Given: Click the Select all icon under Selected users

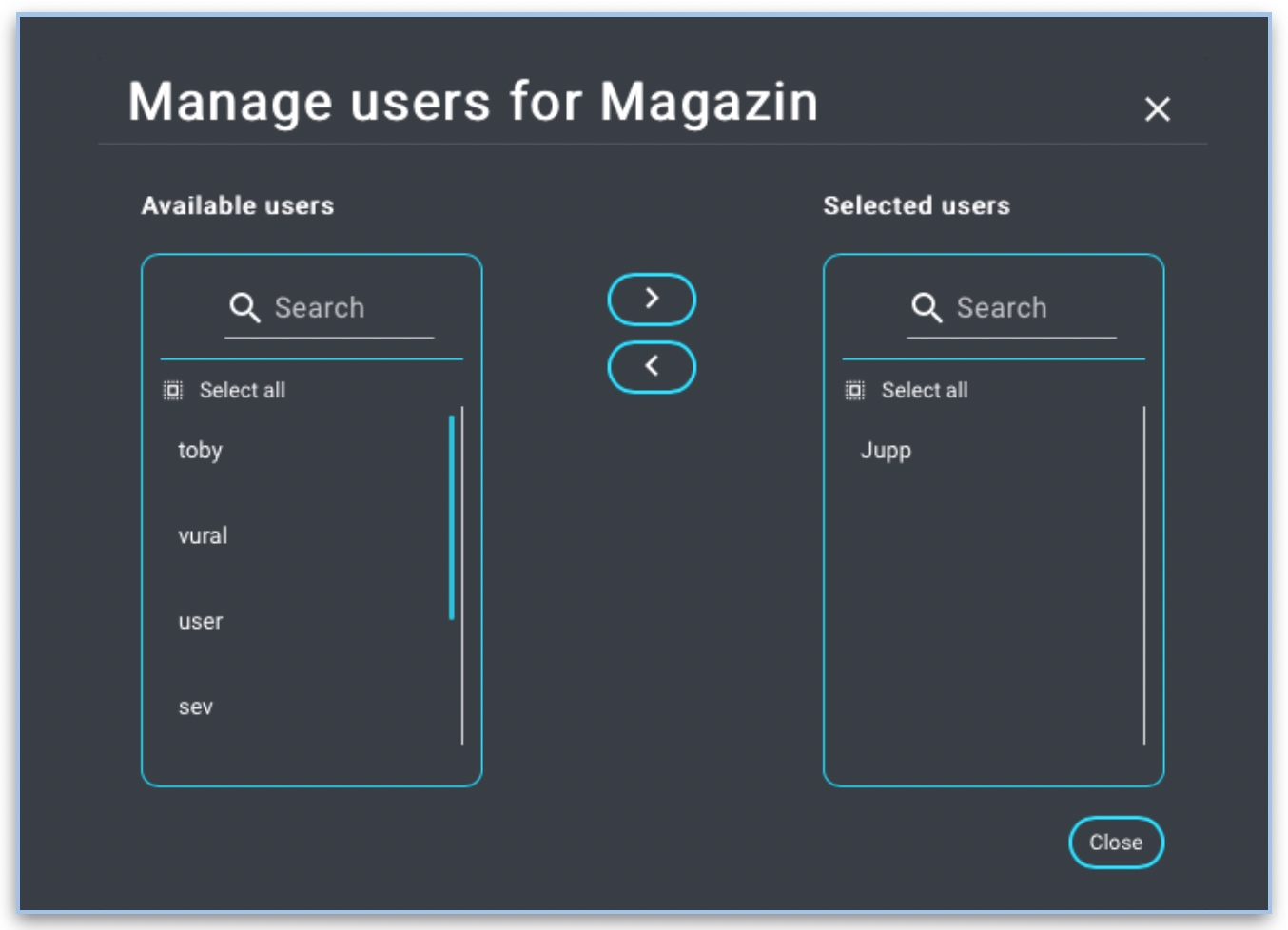Looking at the screenshot, I should pyautogui.click(x=855, y=391).
